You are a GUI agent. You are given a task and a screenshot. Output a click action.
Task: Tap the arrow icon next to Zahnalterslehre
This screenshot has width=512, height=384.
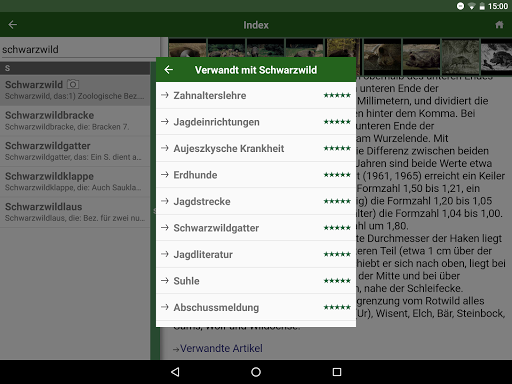pyautogui.click(x=165, y=95)
